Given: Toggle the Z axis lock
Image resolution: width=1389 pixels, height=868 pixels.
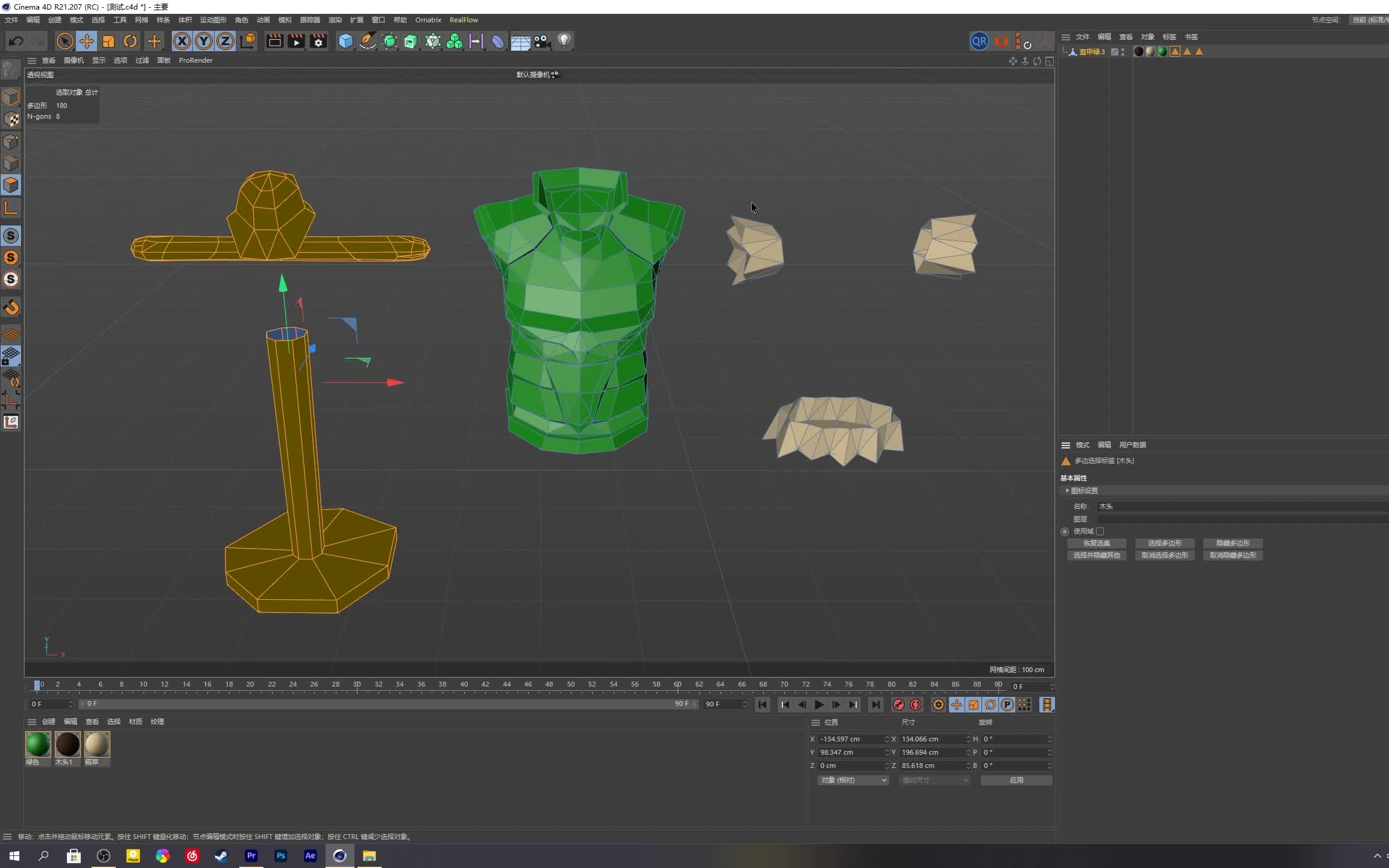Looking at the screenshot, I should point(225,41).
